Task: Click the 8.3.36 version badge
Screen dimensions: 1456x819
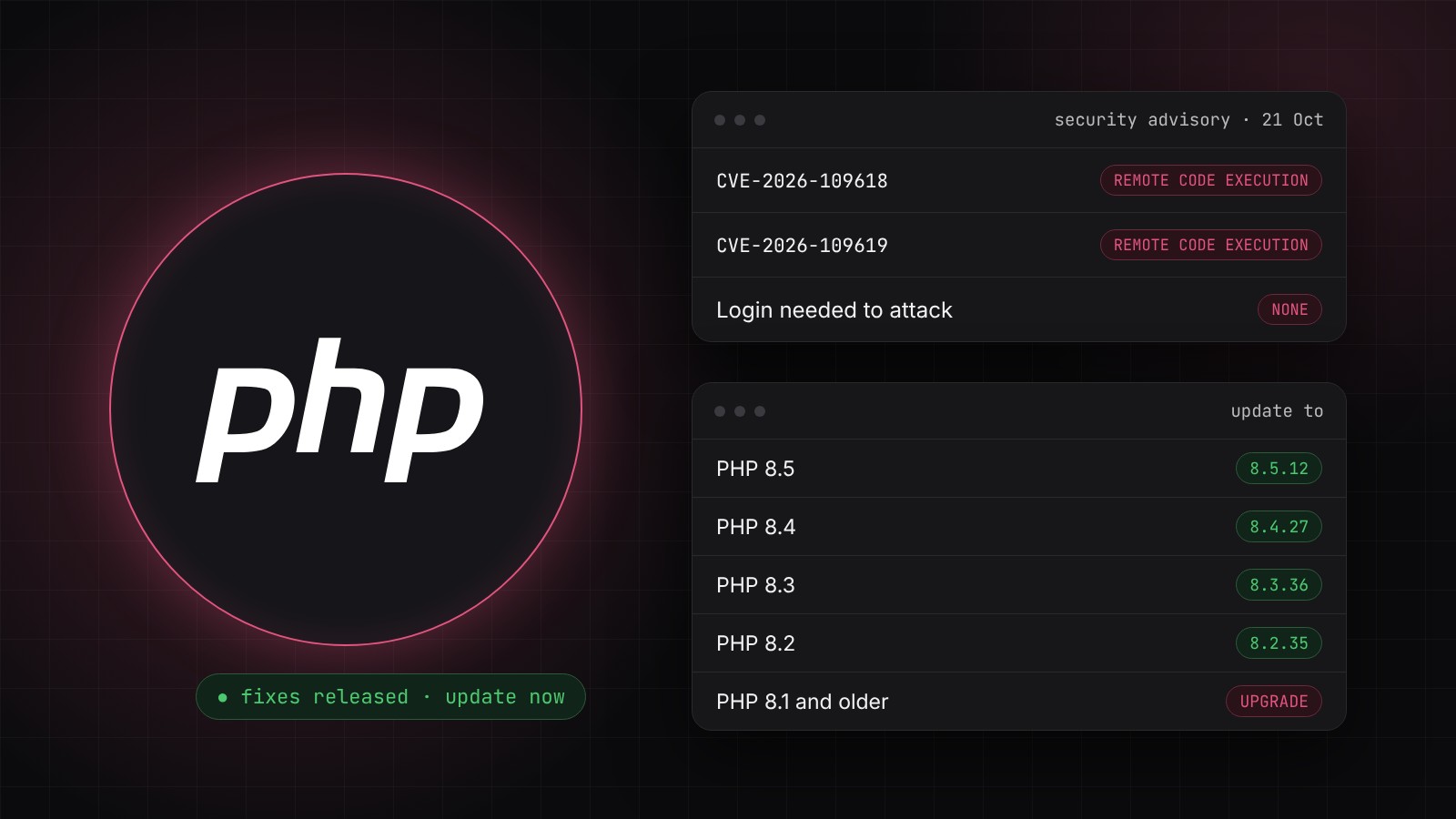Action: 1279,585
